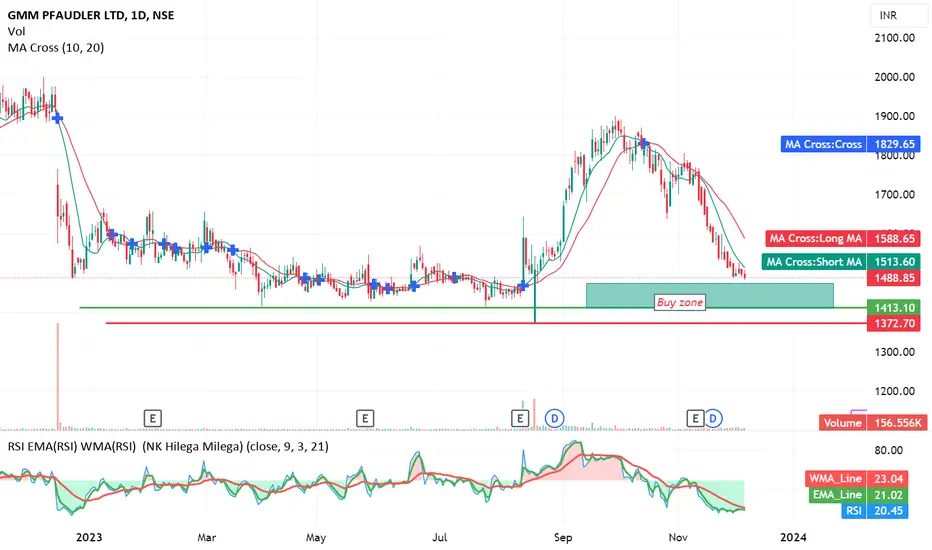Click the 2100.00 price axis value
The height and width of the screenshot is (550, 932).
coord(895,38)
